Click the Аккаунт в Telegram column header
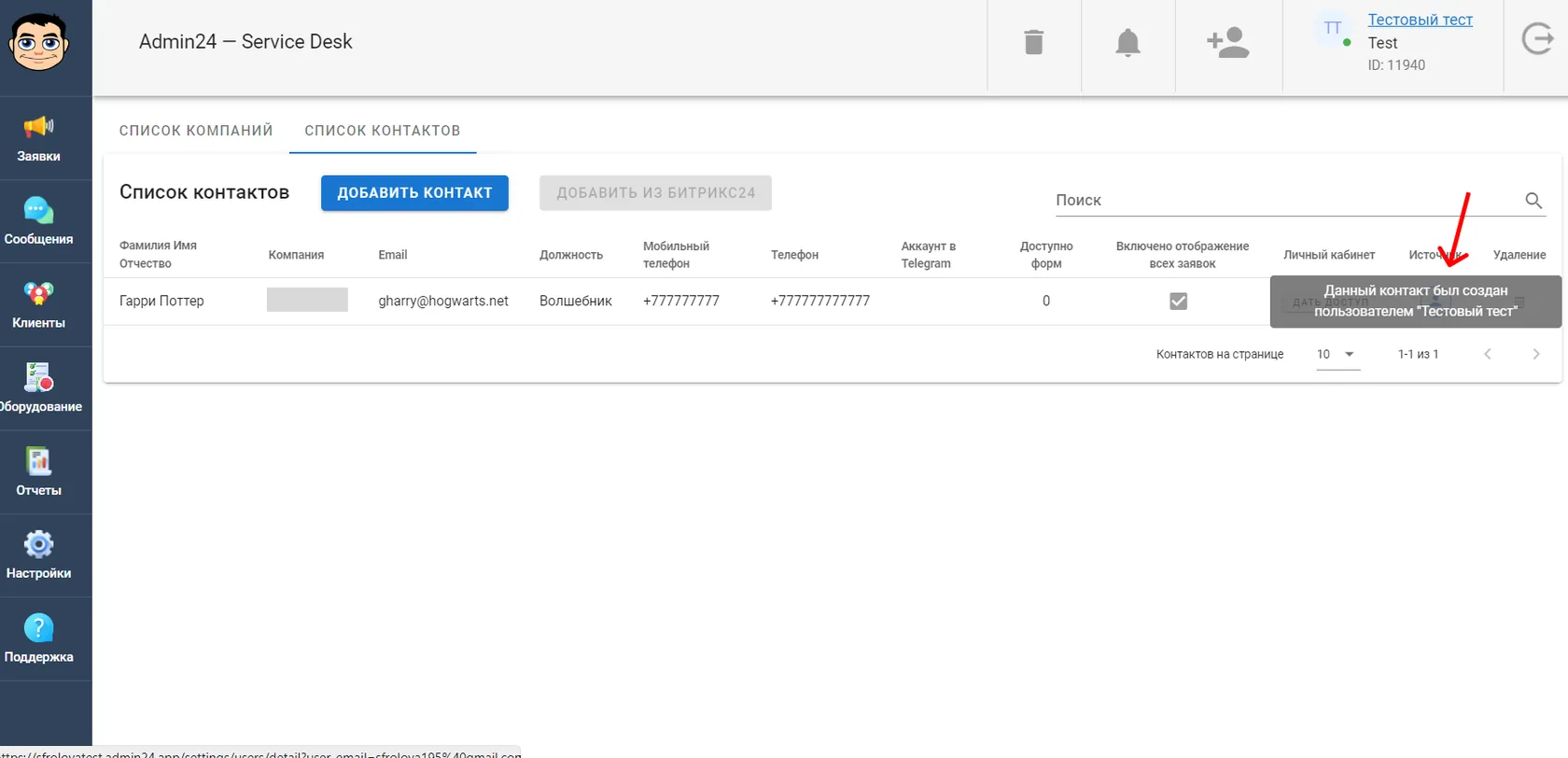The width and height of the screenshot is (1568, 758). 929,255
